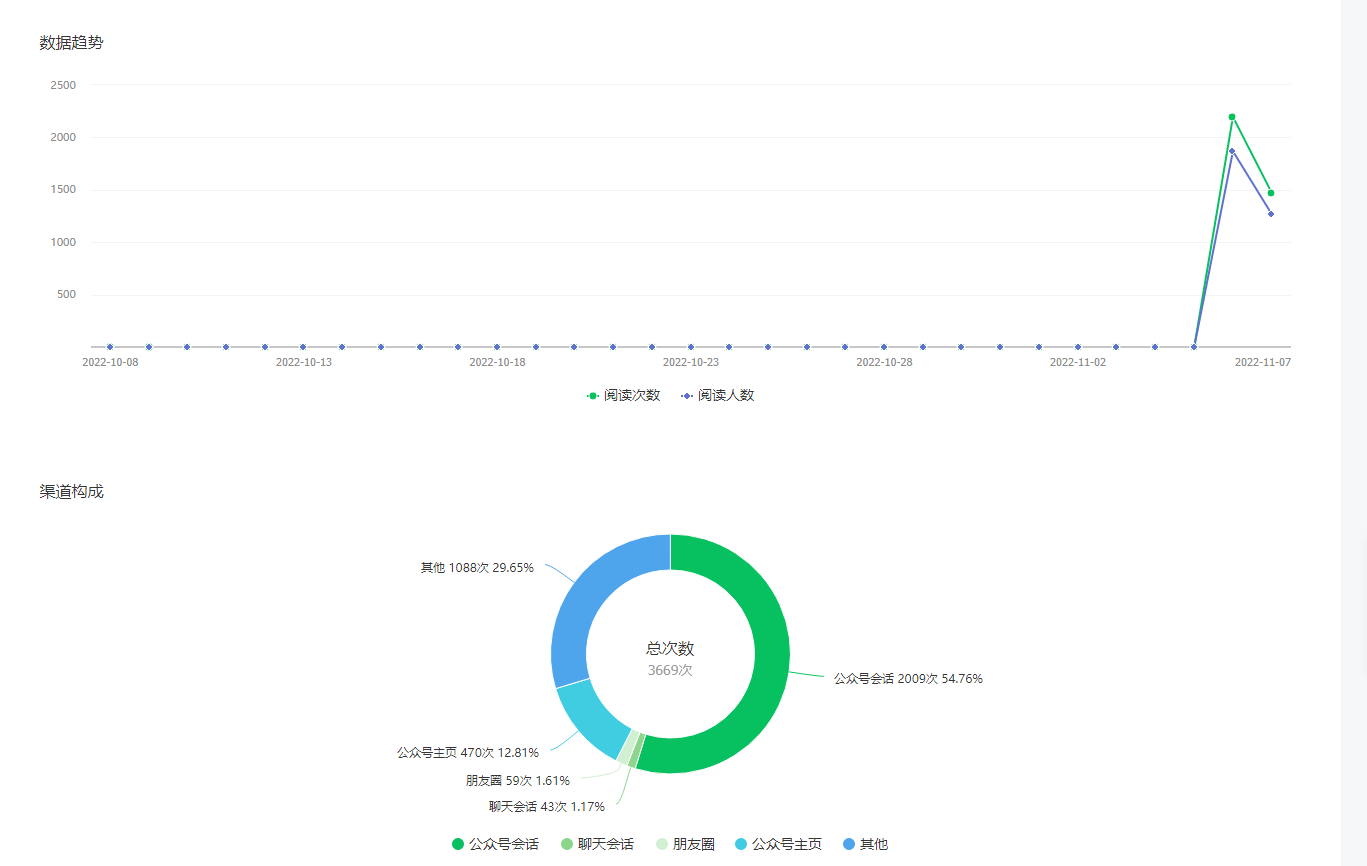Viewport: 1367px width, 866px height.
Task: Click the 其他 1088次 29.65% label
Action: [477, 567]
